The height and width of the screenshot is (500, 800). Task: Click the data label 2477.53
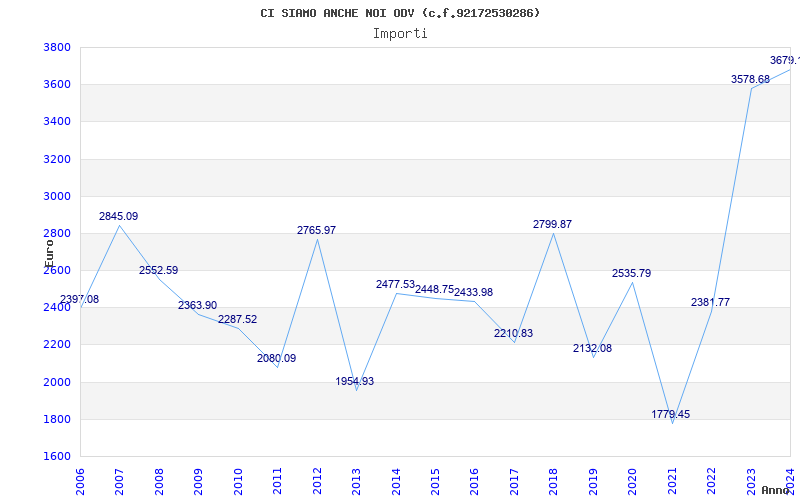(x=395, y=285)
